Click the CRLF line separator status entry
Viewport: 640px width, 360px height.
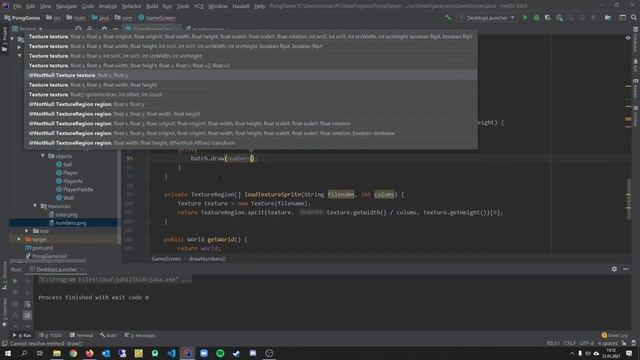click(x=570, y=343)
